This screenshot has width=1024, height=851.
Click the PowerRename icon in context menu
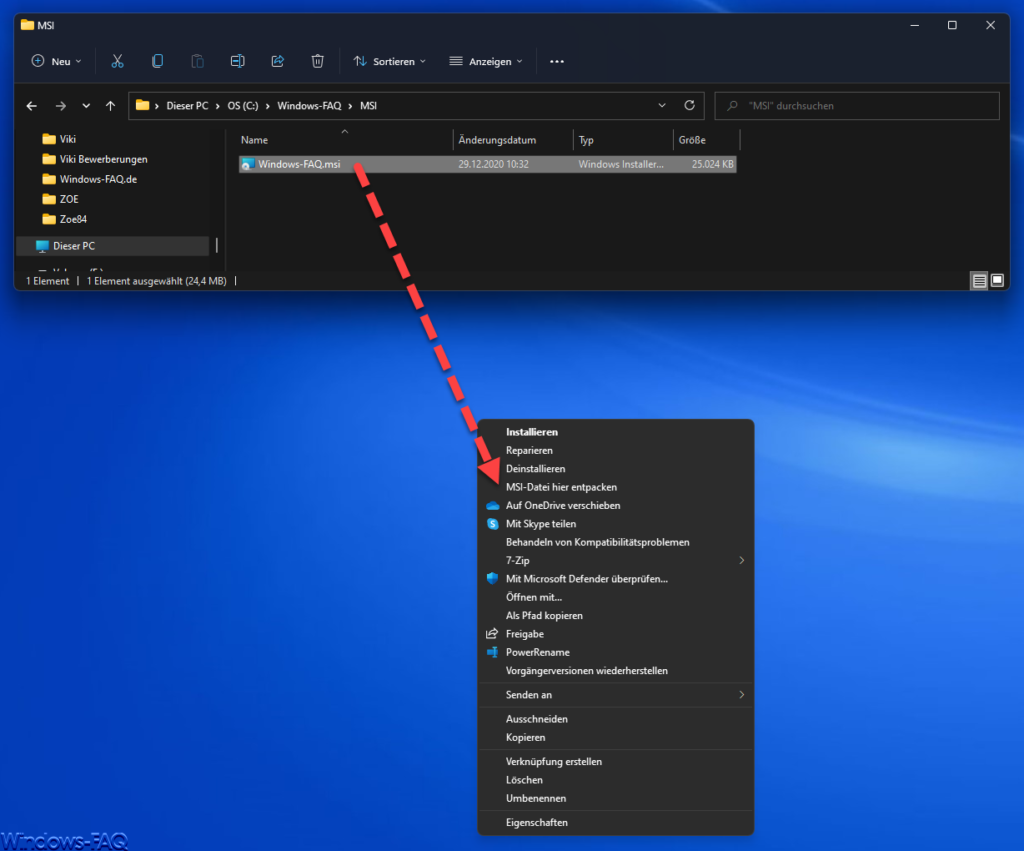[x=492, y=652]
